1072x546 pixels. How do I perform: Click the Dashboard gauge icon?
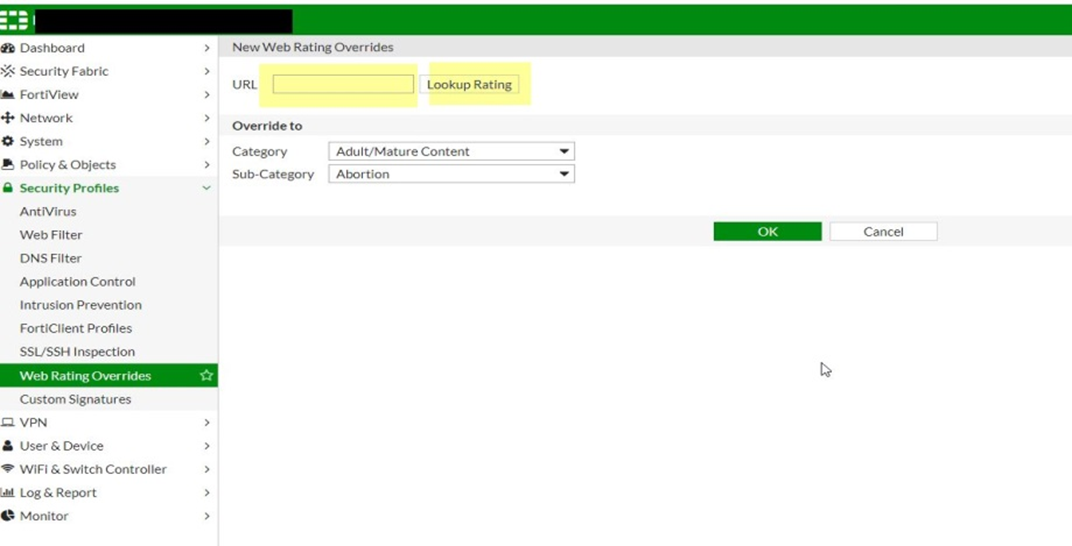point(9,48)
